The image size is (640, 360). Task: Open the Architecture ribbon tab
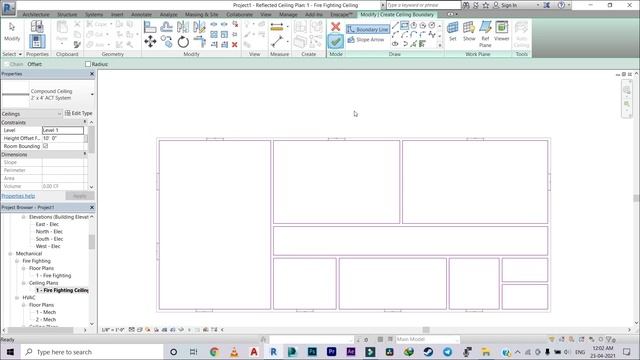click(x=36, y=14)
